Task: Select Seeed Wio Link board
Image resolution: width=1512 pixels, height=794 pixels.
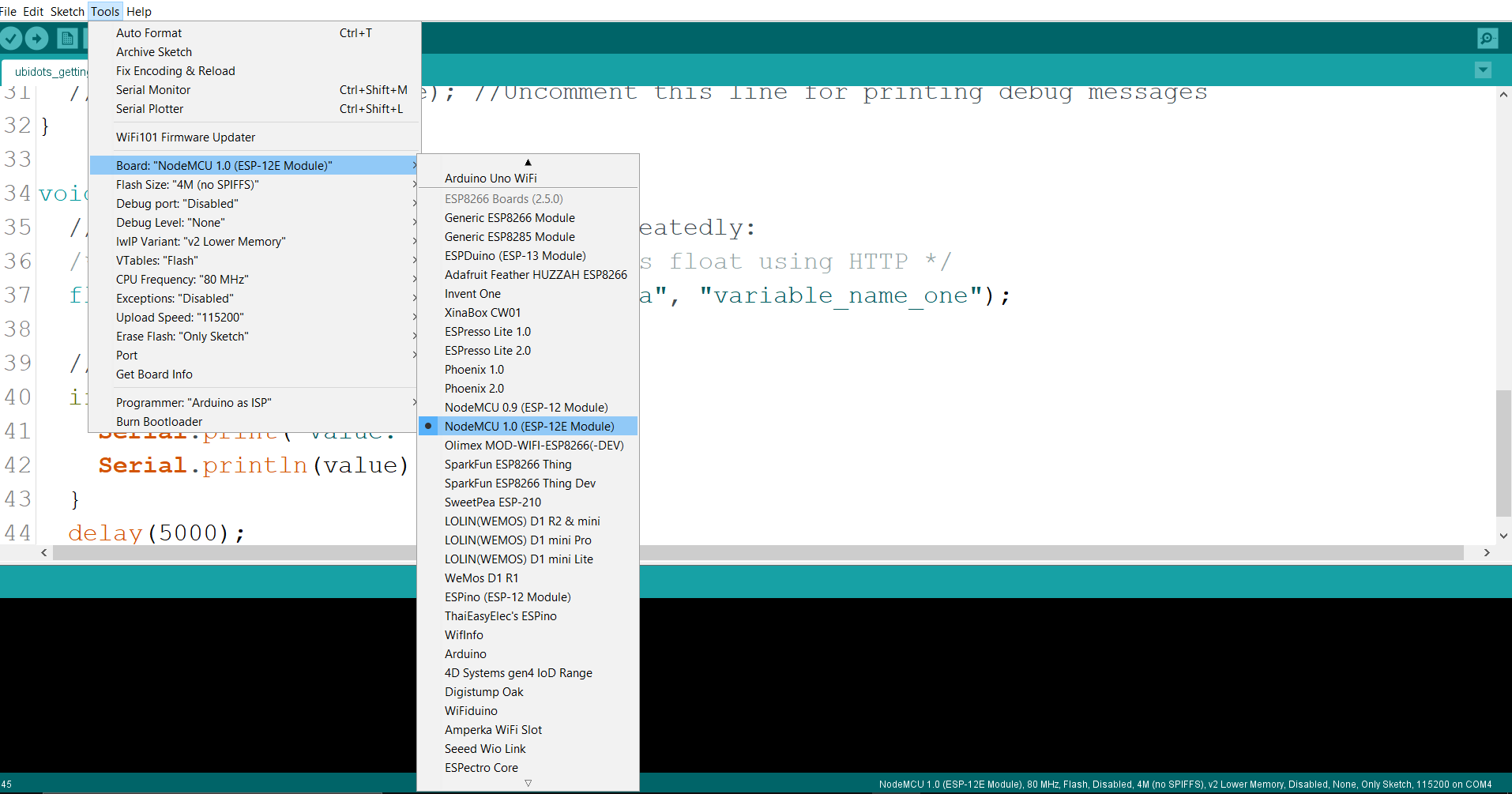Action: 528,749
